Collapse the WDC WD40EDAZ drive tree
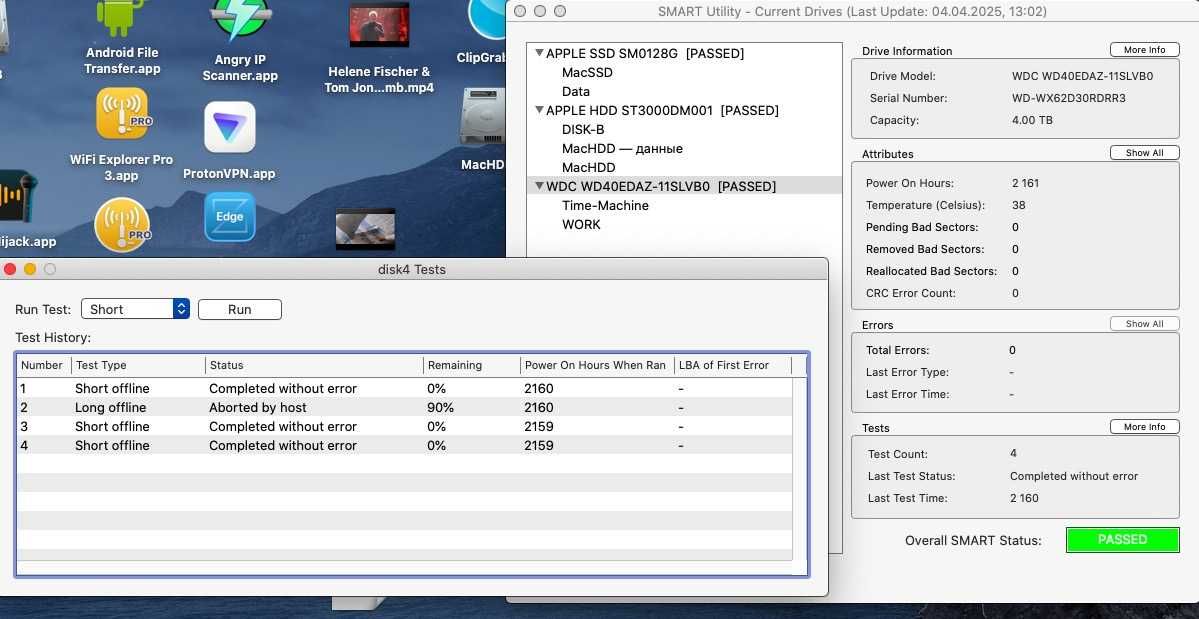 pyautogui.click(x=539, y=186)
